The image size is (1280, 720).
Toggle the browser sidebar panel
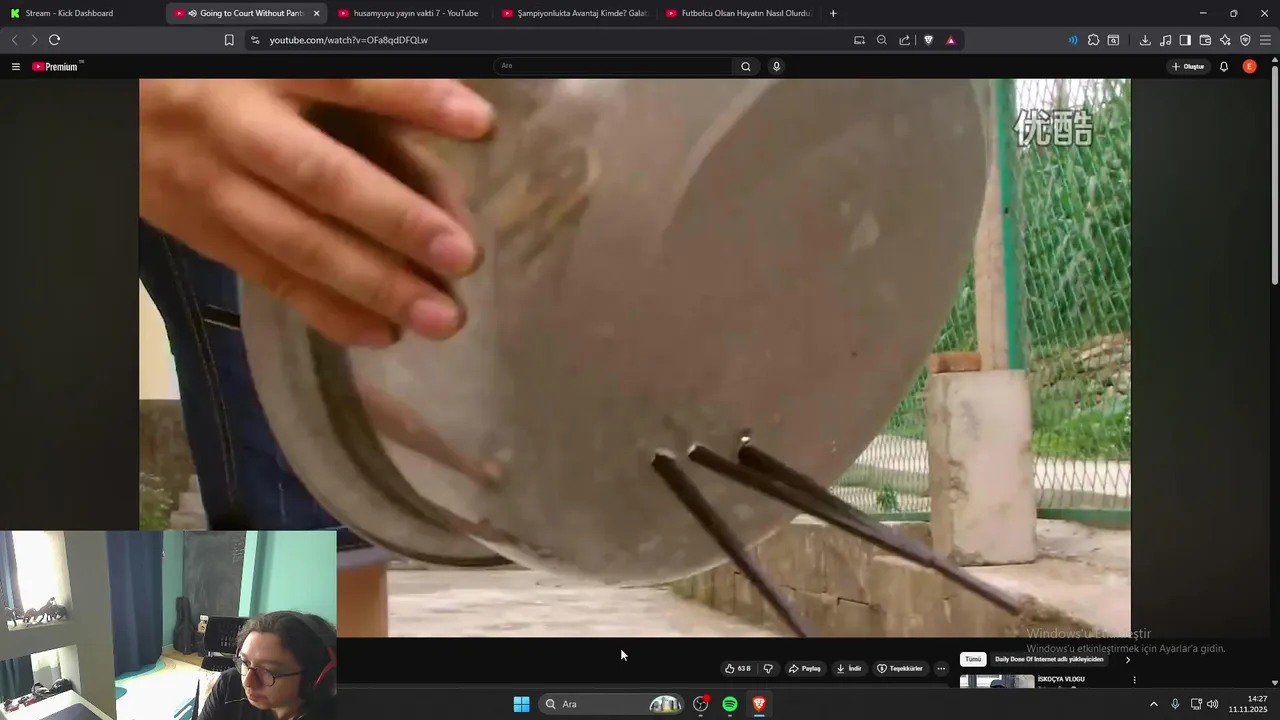pyautogui.click(x=1185, y=40)
